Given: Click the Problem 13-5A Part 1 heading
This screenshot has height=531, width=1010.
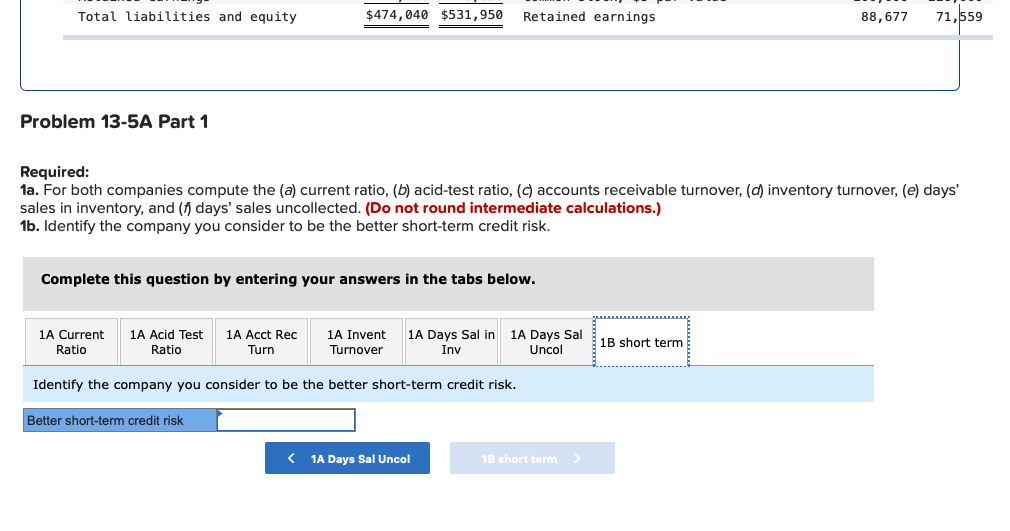Looking at the screenshot, I should click(114, 122).
